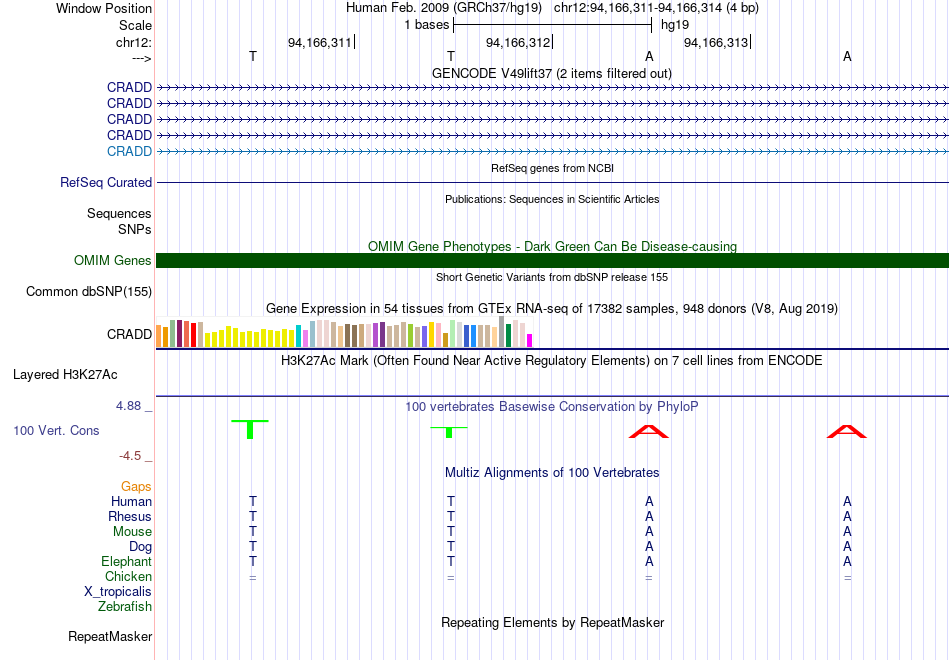Click the SNPs track label
This screenshot has width=950, height=660.
[x=135, y=229]
